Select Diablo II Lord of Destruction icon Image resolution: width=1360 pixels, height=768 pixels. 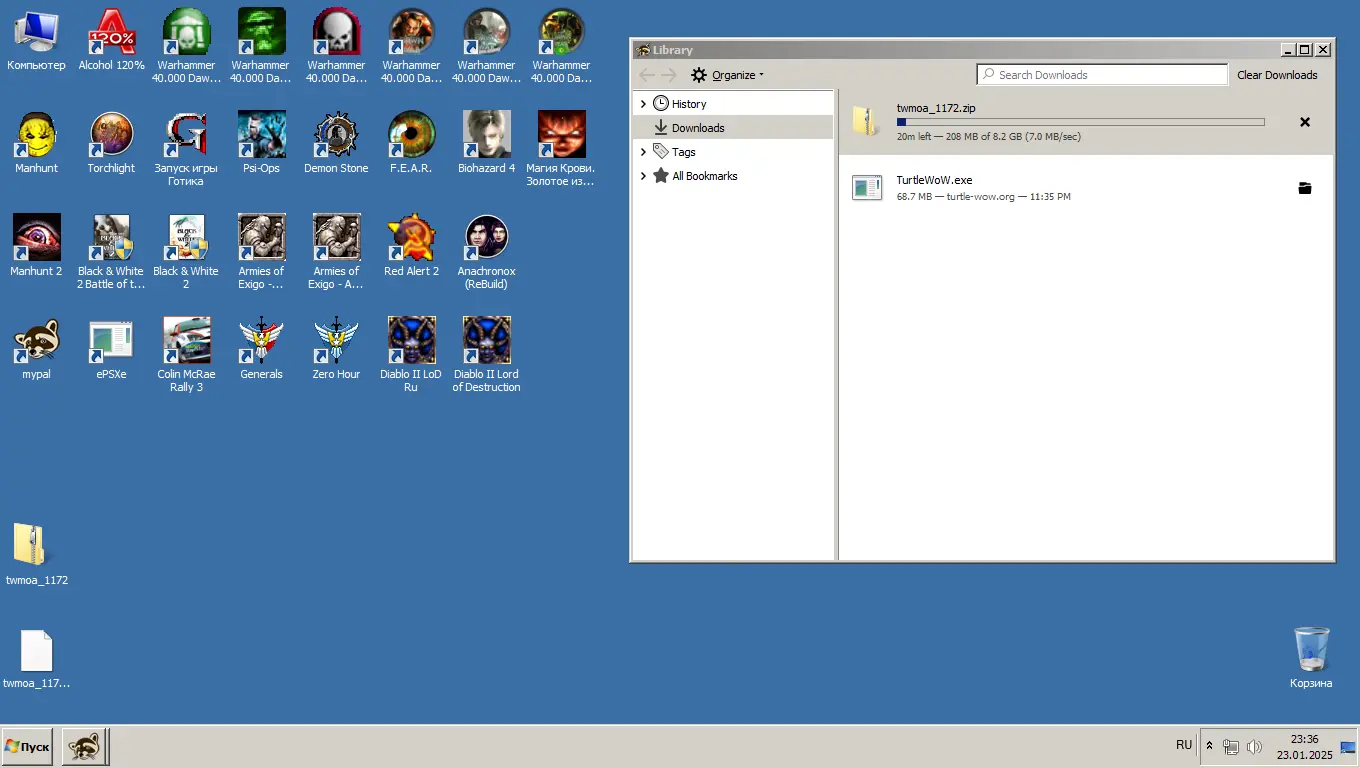pyautogui.click(x=486, y=355)
